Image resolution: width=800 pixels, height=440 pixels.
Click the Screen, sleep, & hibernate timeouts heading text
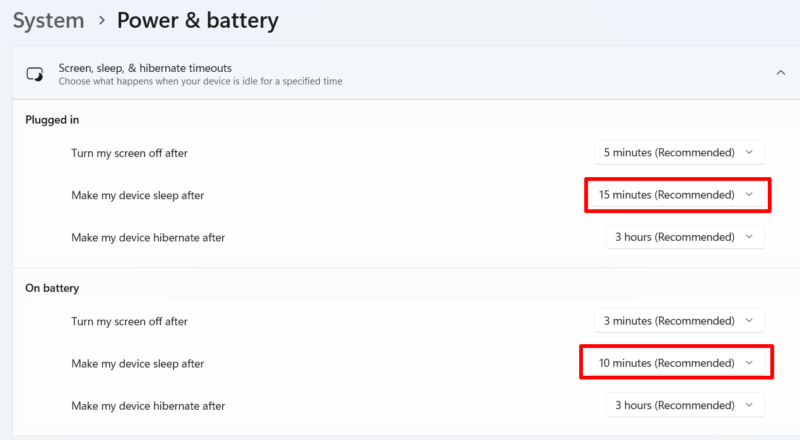[145, 67]
